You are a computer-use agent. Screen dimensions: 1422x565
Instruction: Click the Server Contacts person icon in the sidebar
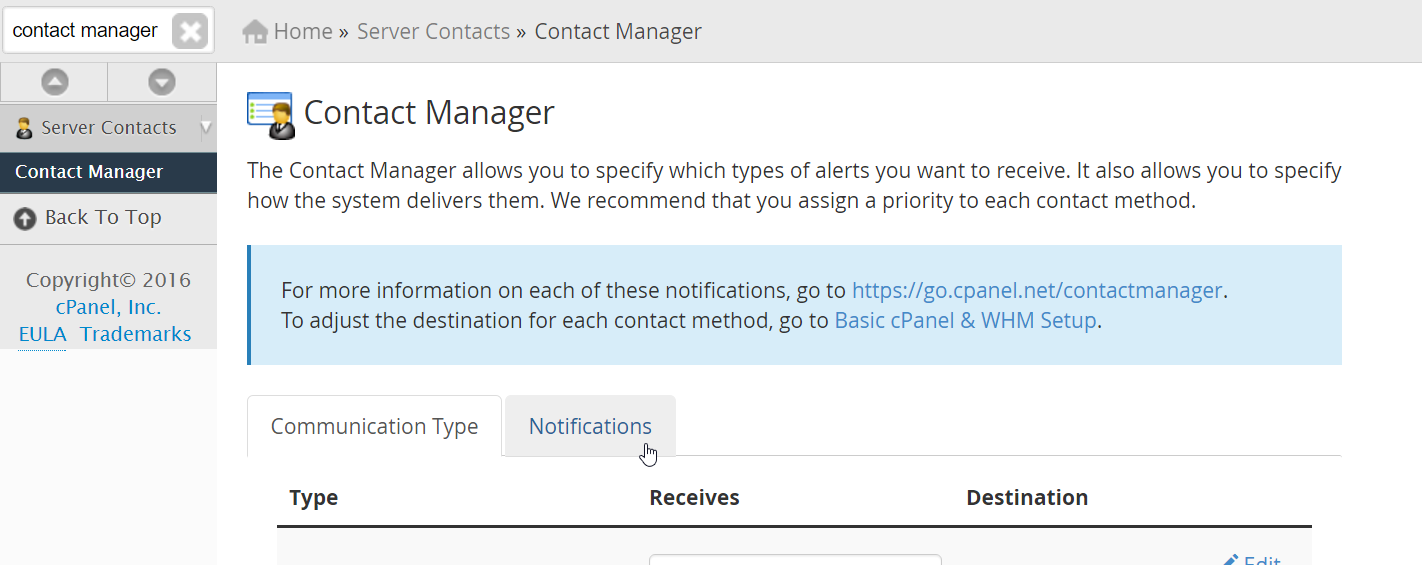click(x=25, y=128)
